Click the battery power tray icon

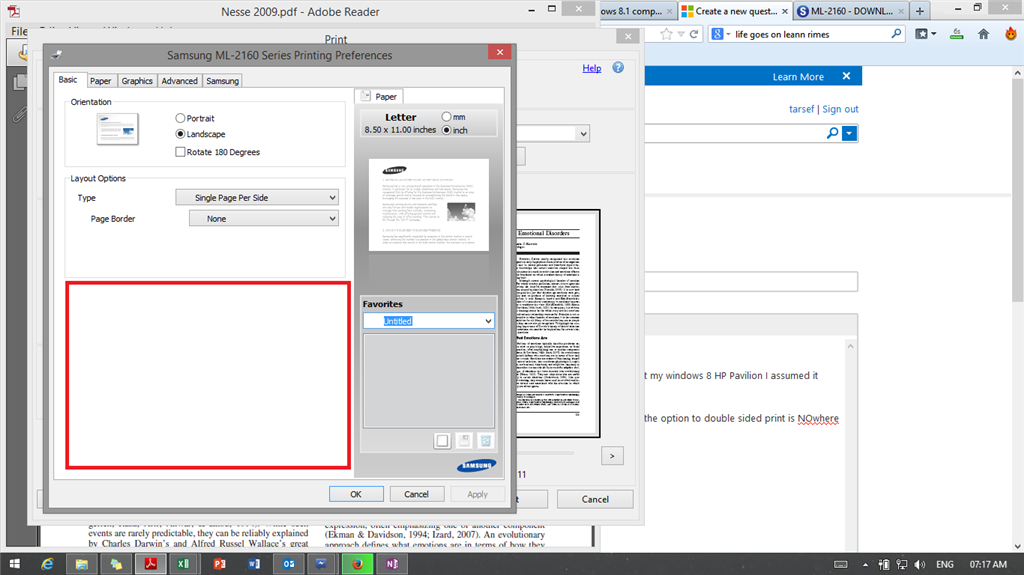[884, 565]
